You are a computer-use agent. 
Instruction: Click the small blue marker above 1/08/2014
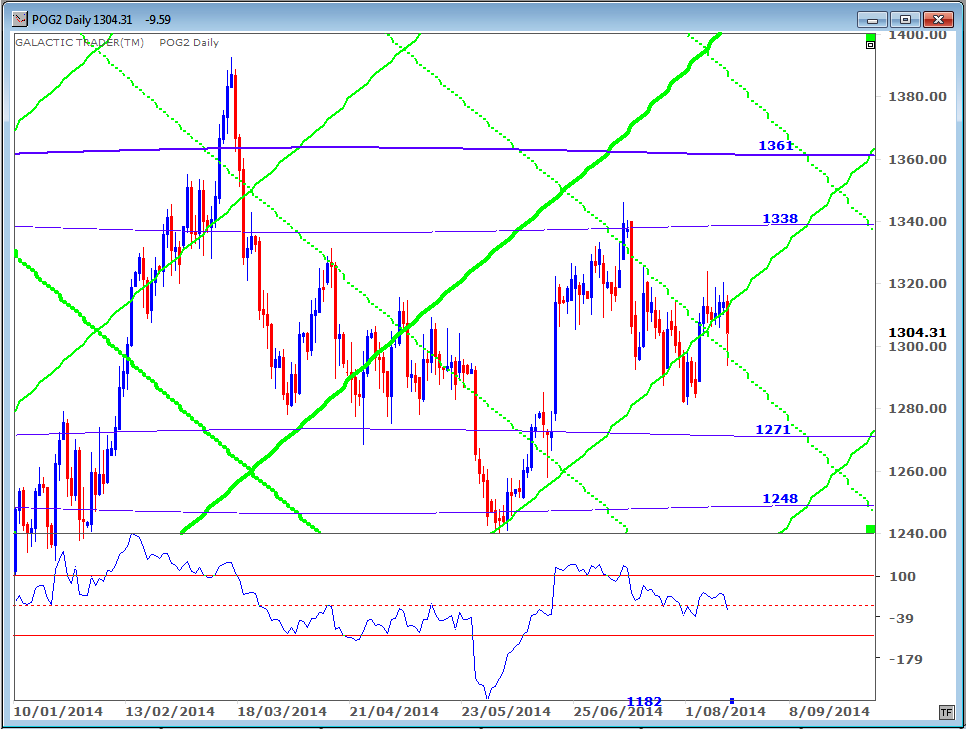click(x=732, y=701)
